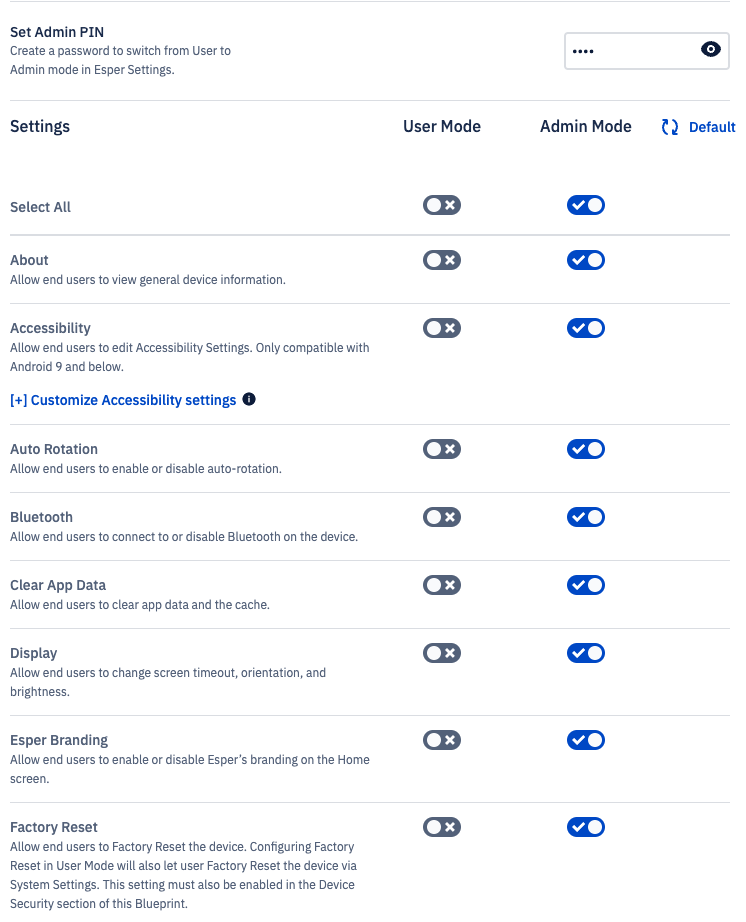This screenshot has height=922, width=746.
Task: Show the Admin PIN with eye icon
Action: tap(710, 49)
